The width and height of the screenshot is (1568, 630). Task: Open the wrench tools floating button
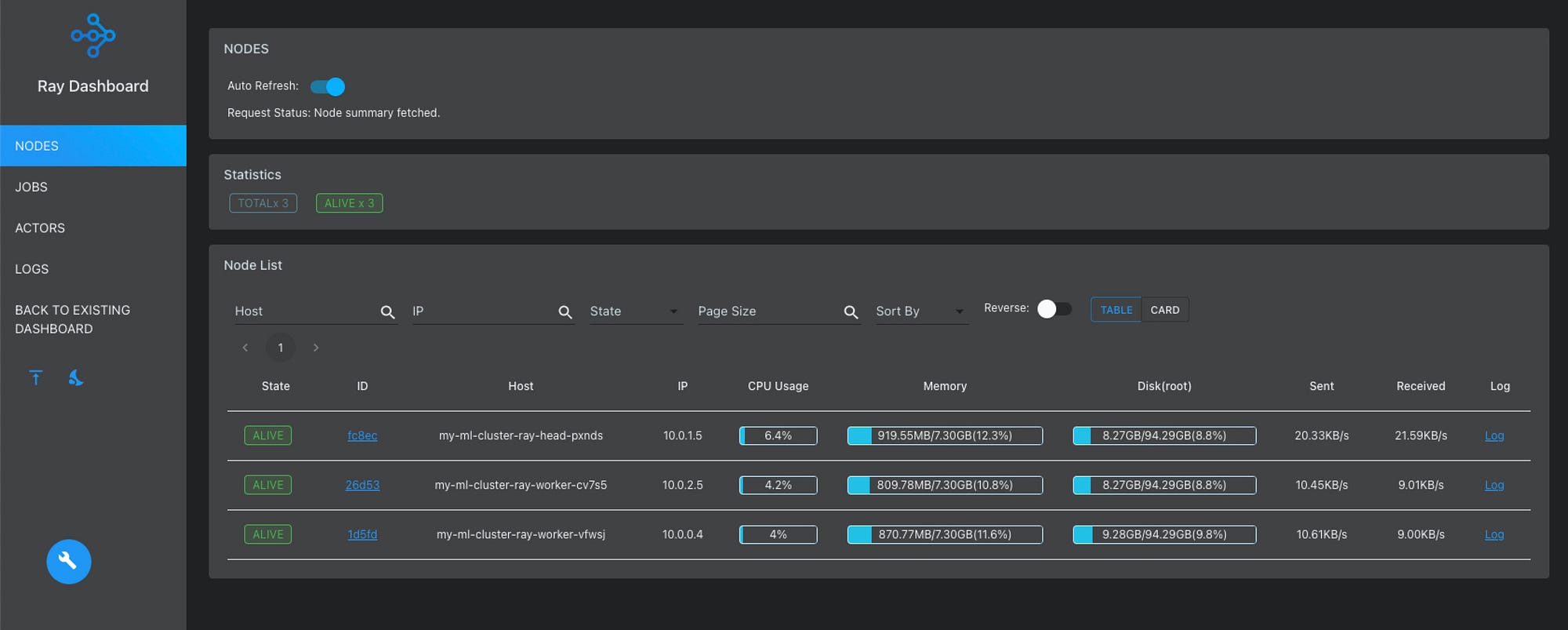coord(69,562)
